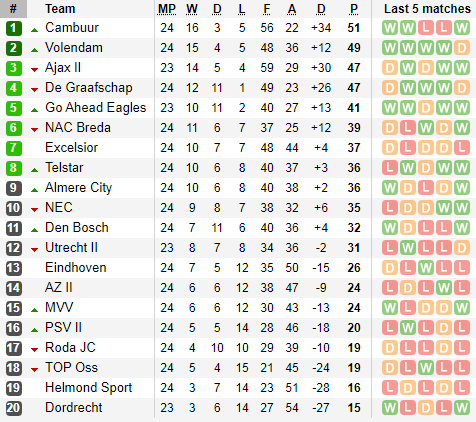Click the first loss badge in Telstar's form
476x422 pixels.
coord(390,168)
